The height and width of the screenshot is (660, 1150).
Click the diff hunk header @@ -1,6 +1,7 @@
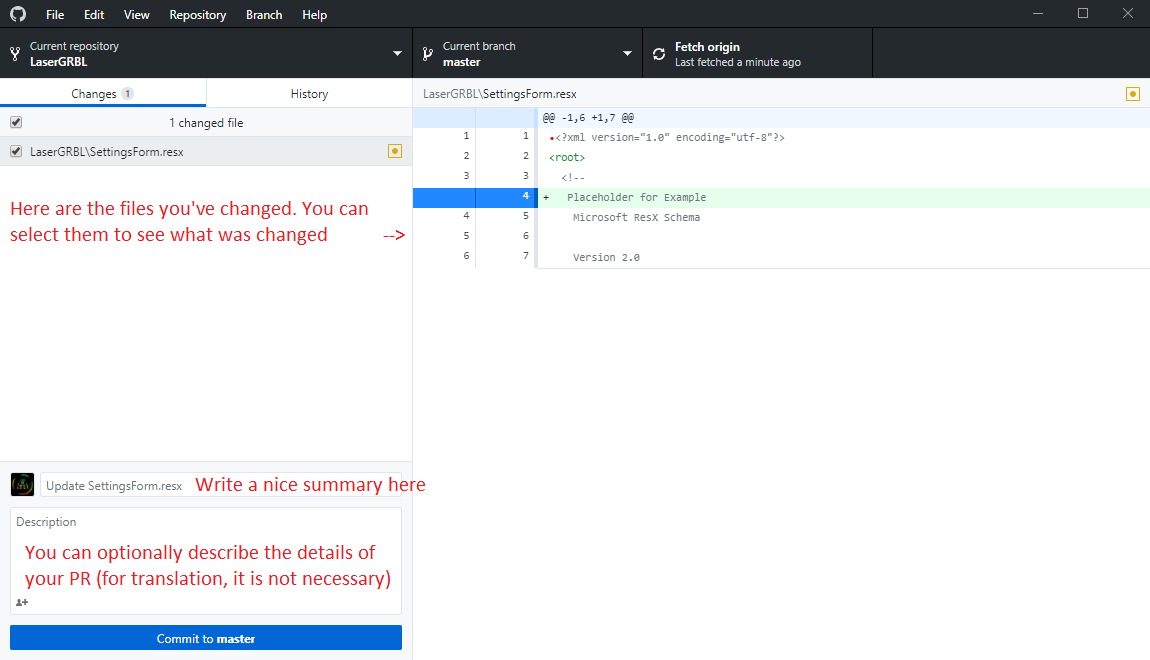(588, 117)
